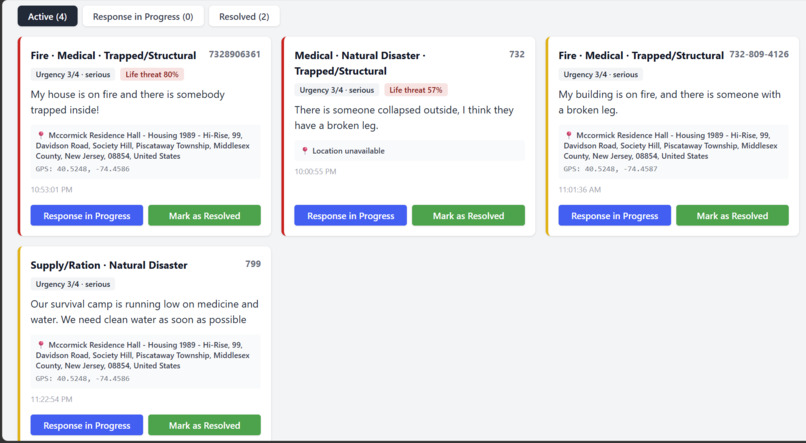Click Response in Progress on the Supply/Ration card
Screen dimensions: 806x443
pos(87,426)
